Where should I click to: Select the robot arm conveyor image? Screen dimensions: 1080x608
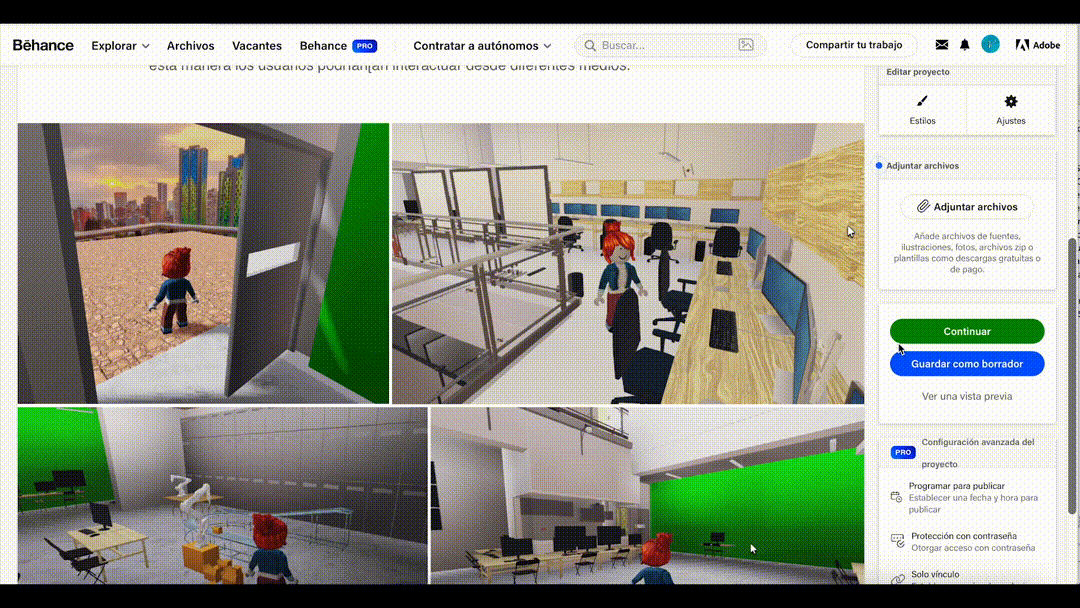(222, 495)
